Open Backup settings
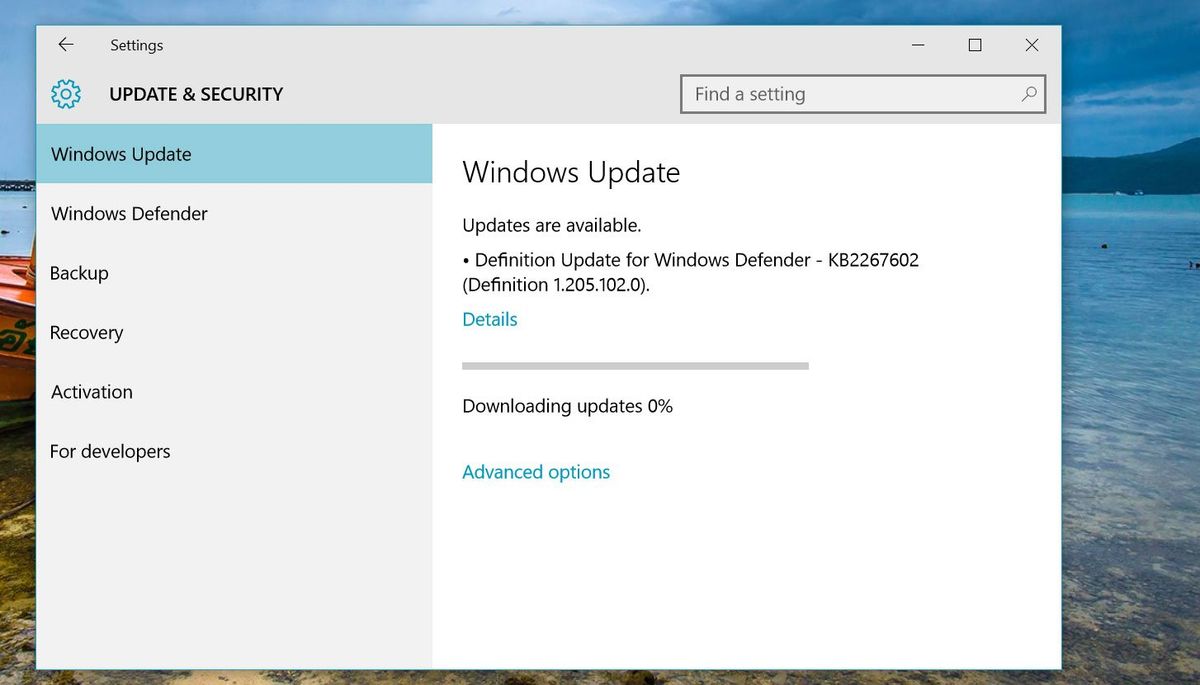This screenshot has height=685, width=1200. [79, 272]
